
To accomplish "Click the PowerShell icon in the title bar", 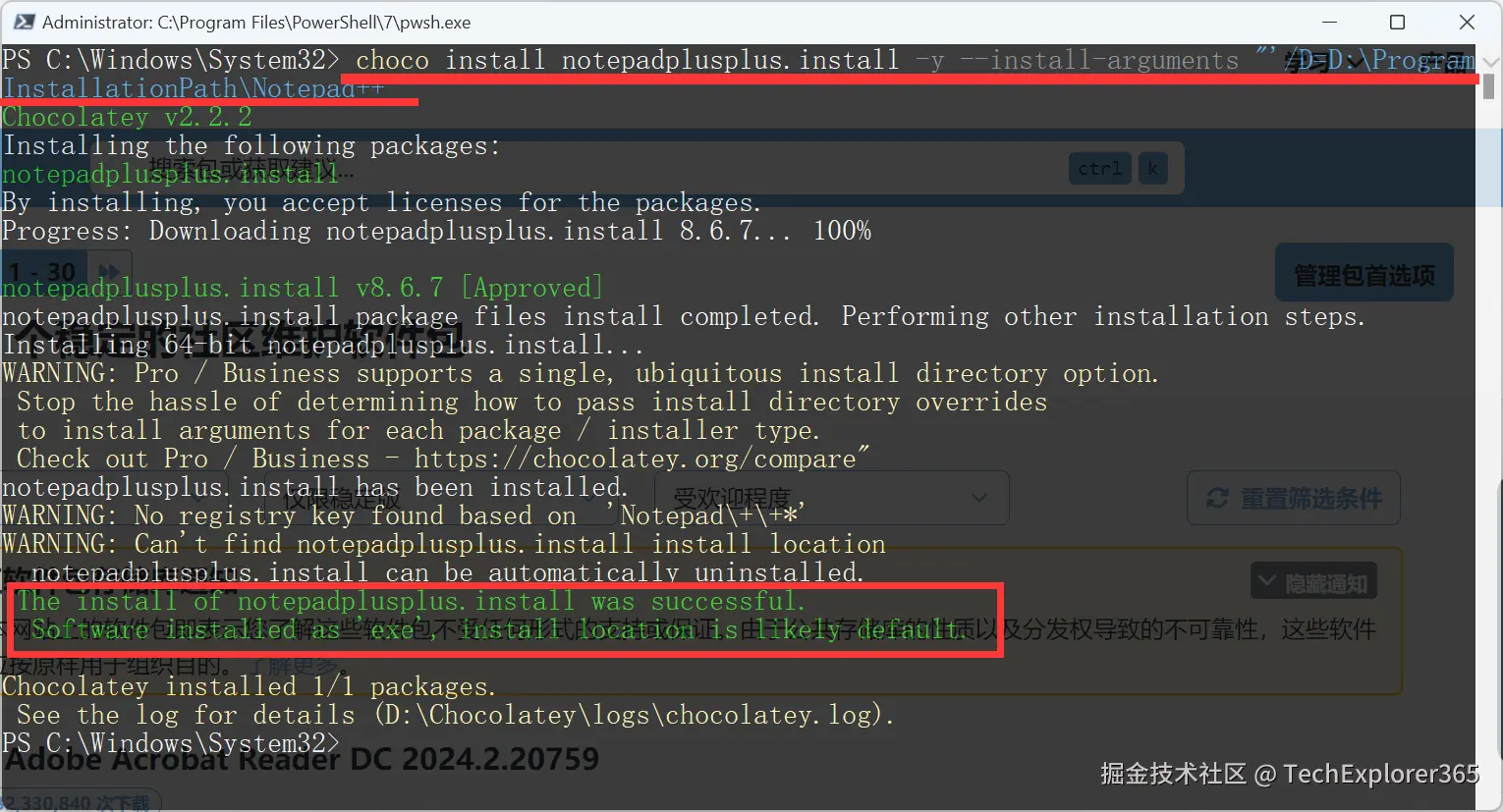I will 25,22.
